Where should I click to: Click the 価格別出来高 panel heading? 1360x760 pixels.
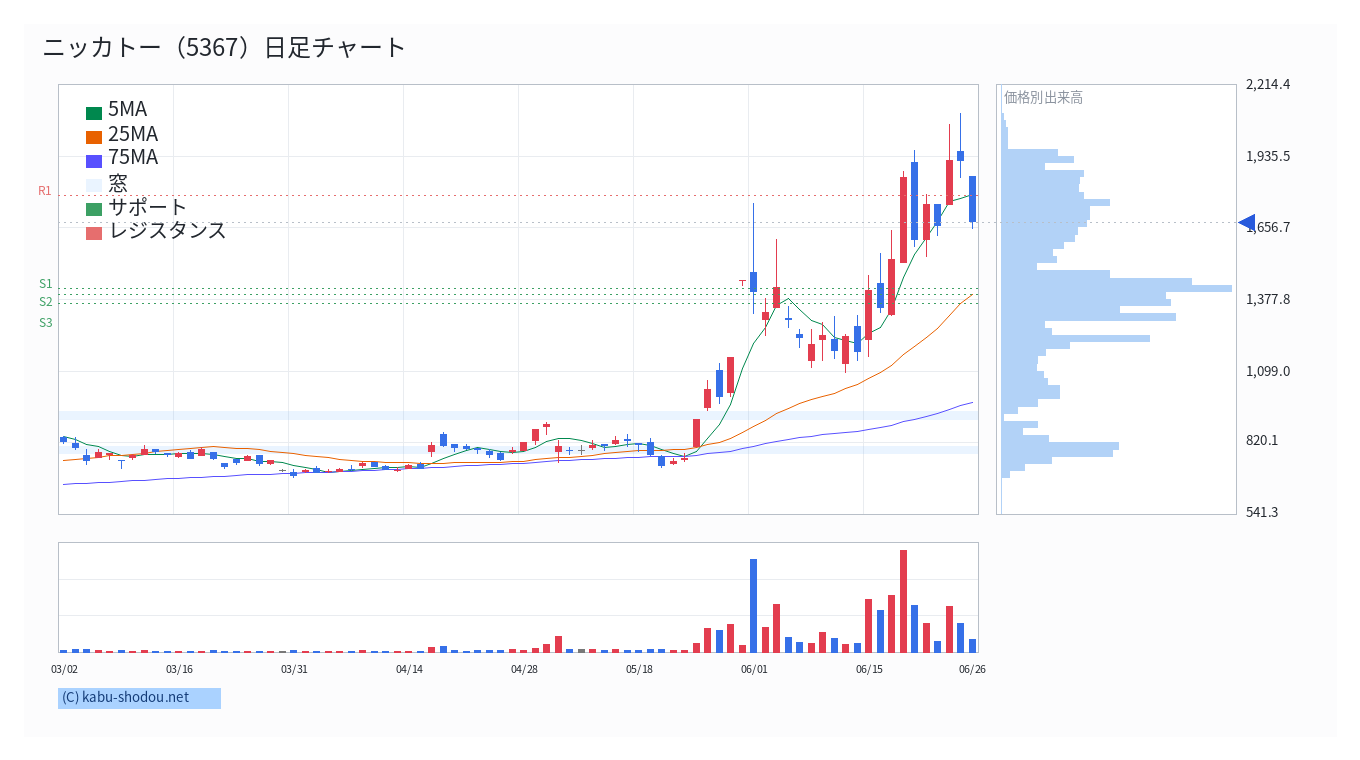click(1043, 97)
